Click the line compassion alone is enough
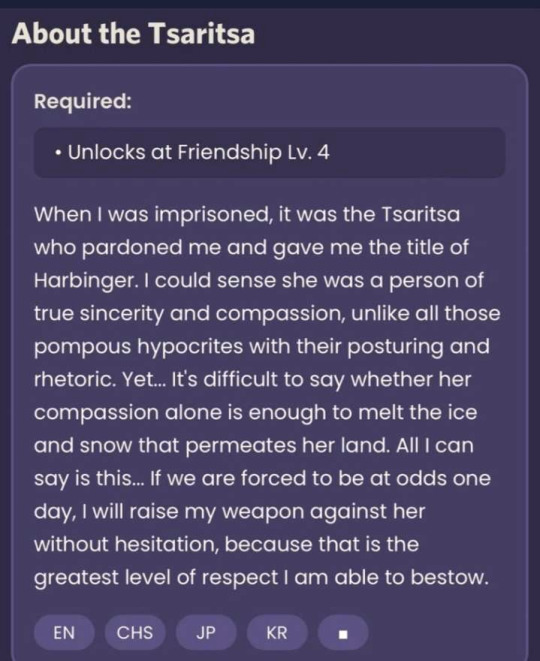The width and height of the screenshot is (540, 661). [255, 413]
